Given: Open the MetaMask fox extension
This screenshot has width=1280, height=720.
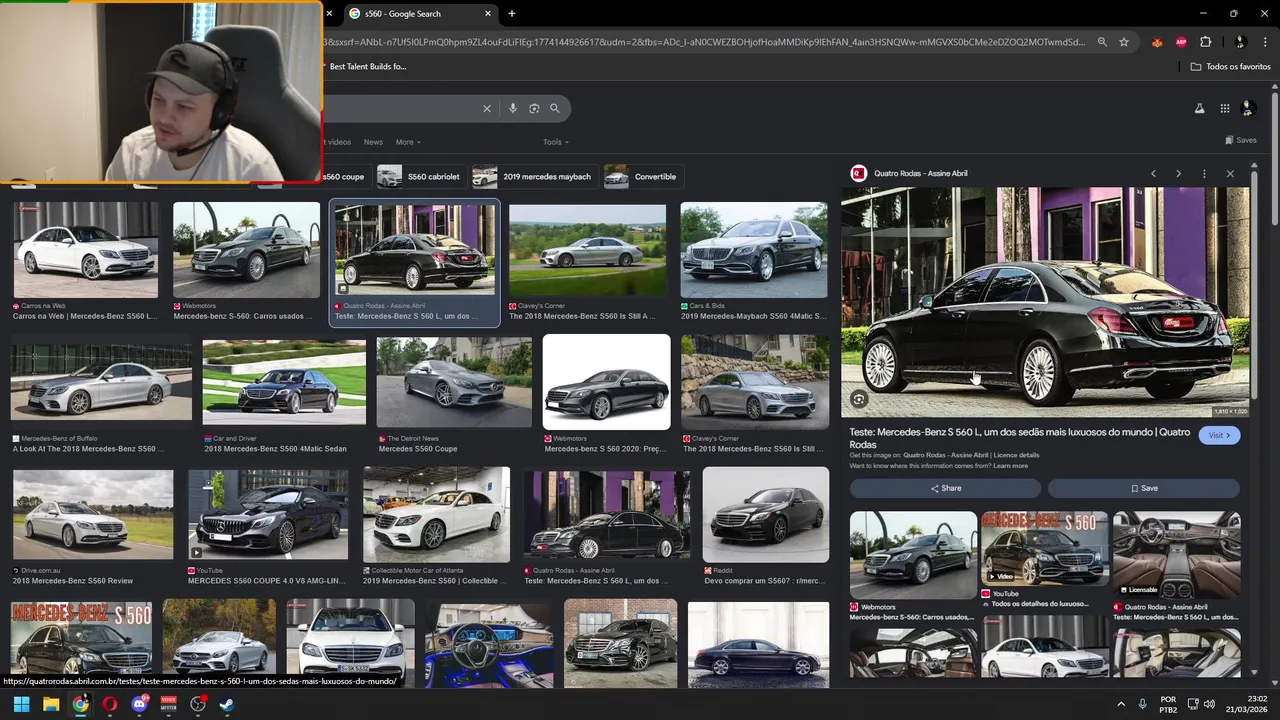Looking at the screenshot, I should click(x=1158, y=42).
